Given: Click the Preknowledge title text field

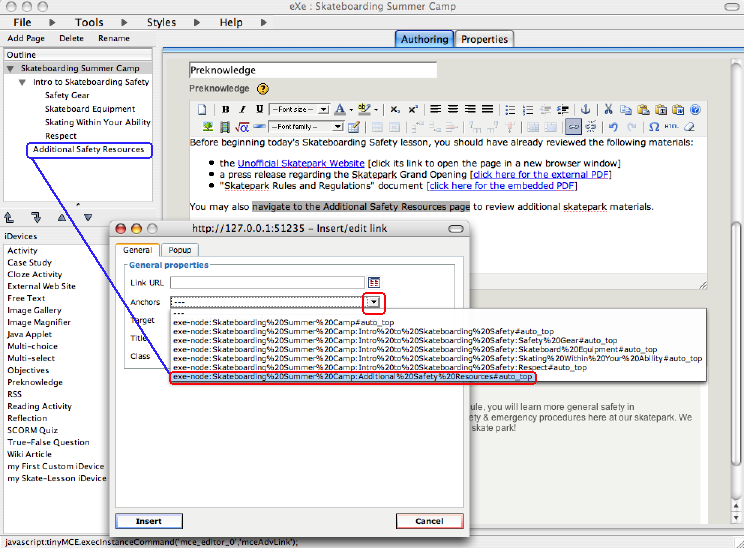Looking at the screenshot, I should coord(313,70).
